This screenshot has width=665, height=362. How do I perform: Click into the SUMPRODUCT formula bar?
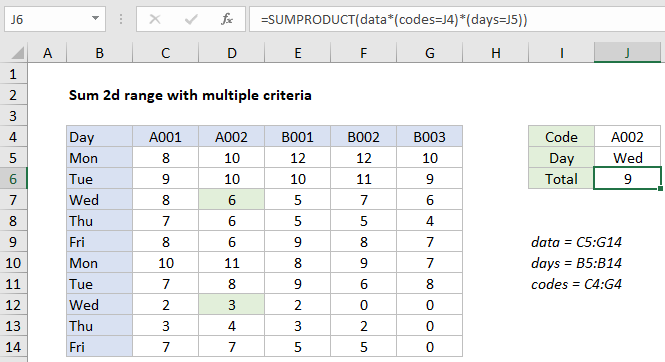(x=457, y=19)
